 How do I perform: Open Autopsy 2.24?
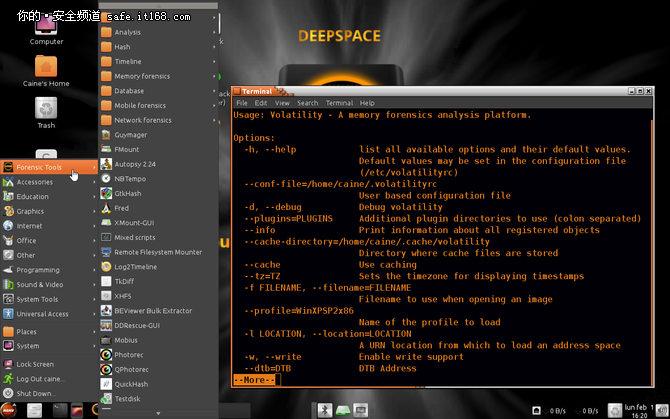(135, 163)
